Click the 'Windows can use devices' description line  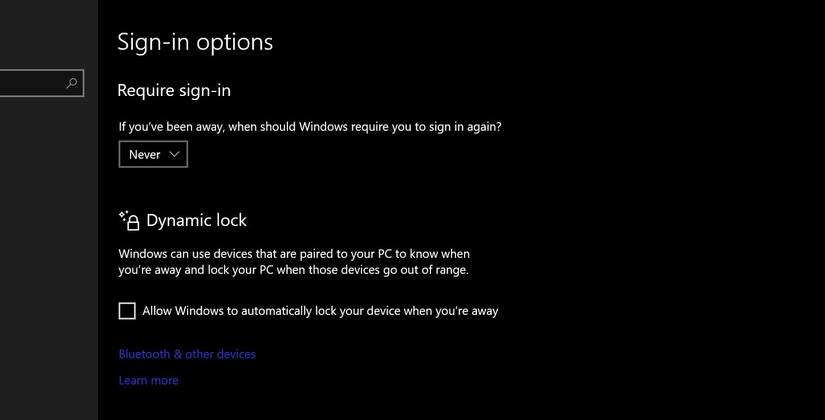click(x=294, y=254)
